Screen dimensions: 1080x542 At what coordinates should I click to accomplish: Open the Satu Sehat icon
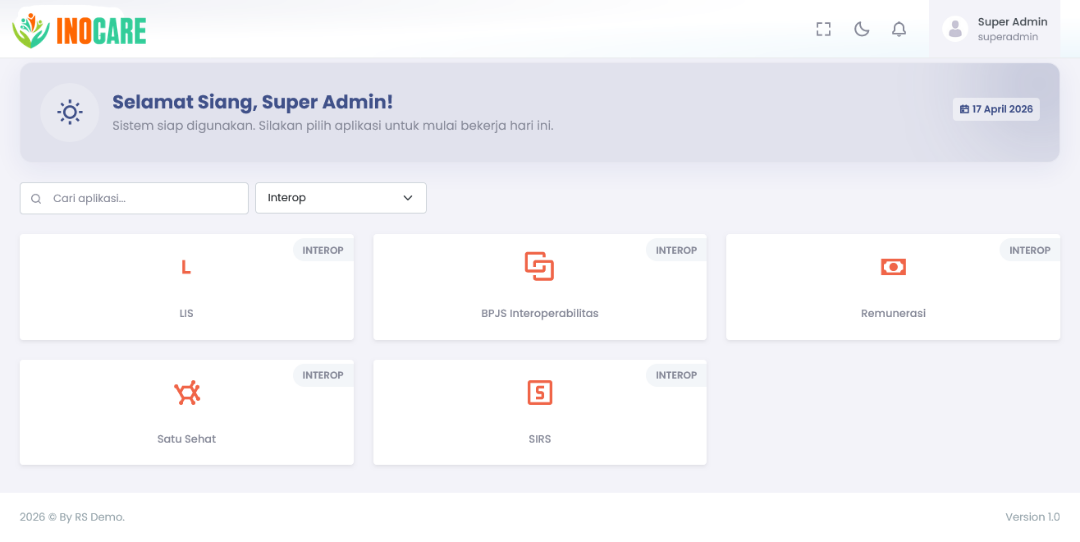pos(187,393)
